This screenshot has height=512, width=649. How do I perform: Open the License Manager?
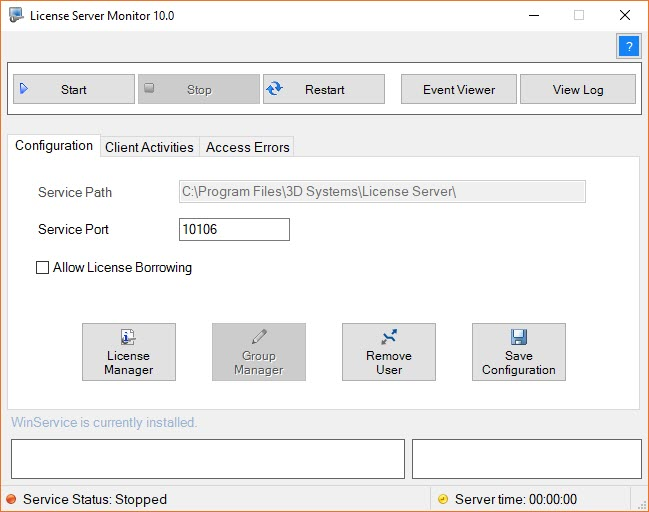click(129, 352)
